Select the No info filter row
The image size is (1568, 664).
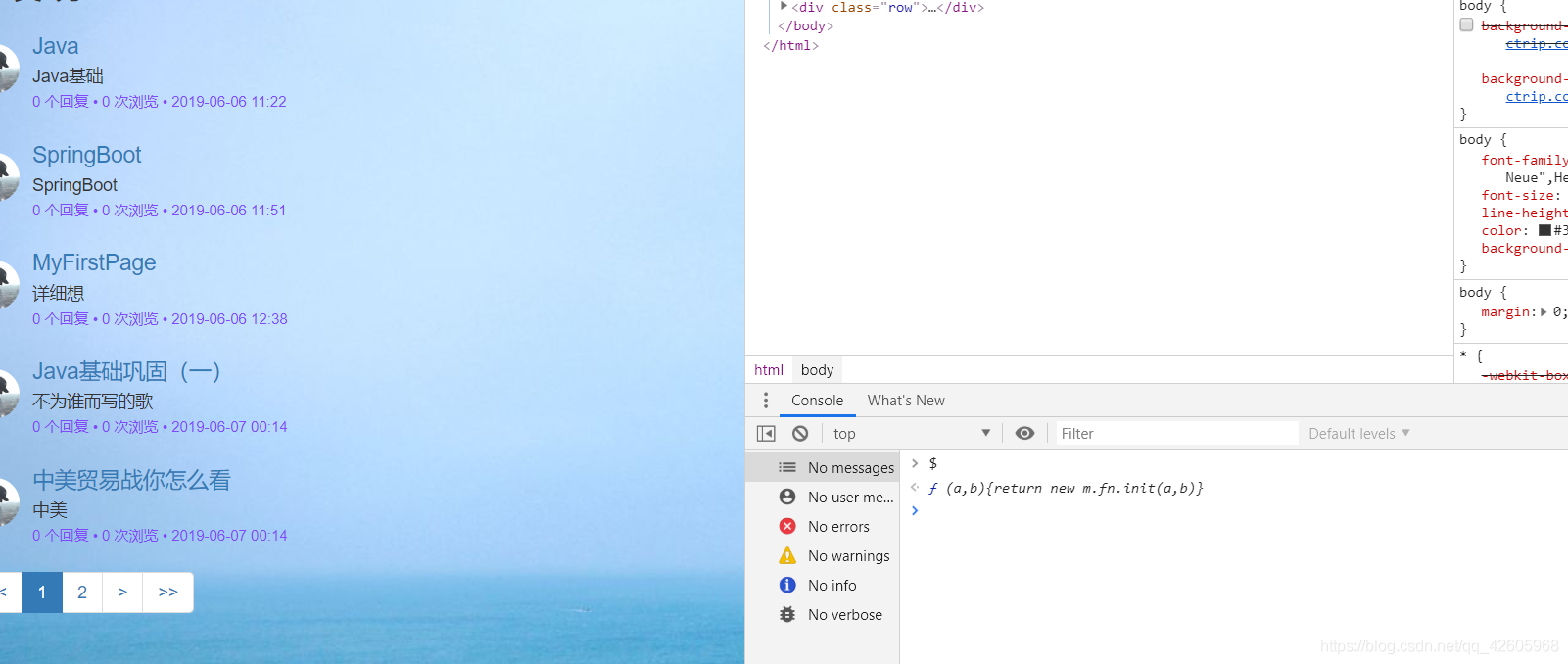point(823,586)
